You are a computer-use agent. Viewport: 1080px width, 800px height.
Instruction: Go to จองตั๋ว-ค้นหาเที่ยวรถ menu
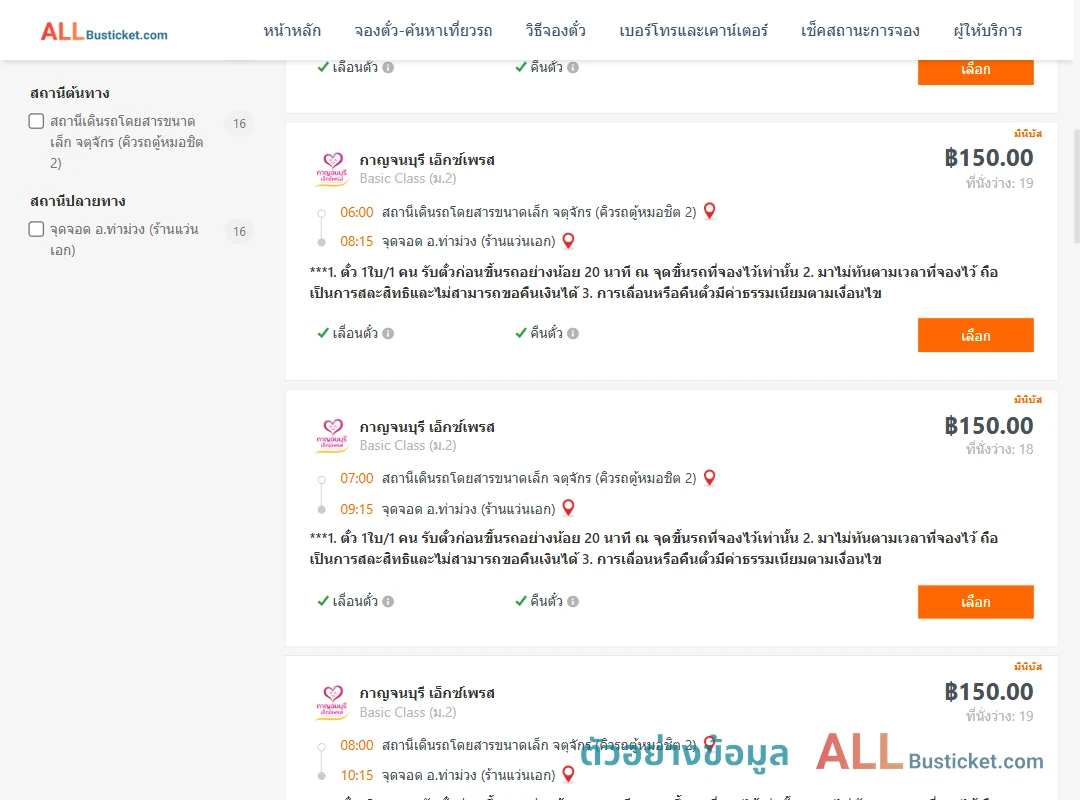click(x=423, y=31)
